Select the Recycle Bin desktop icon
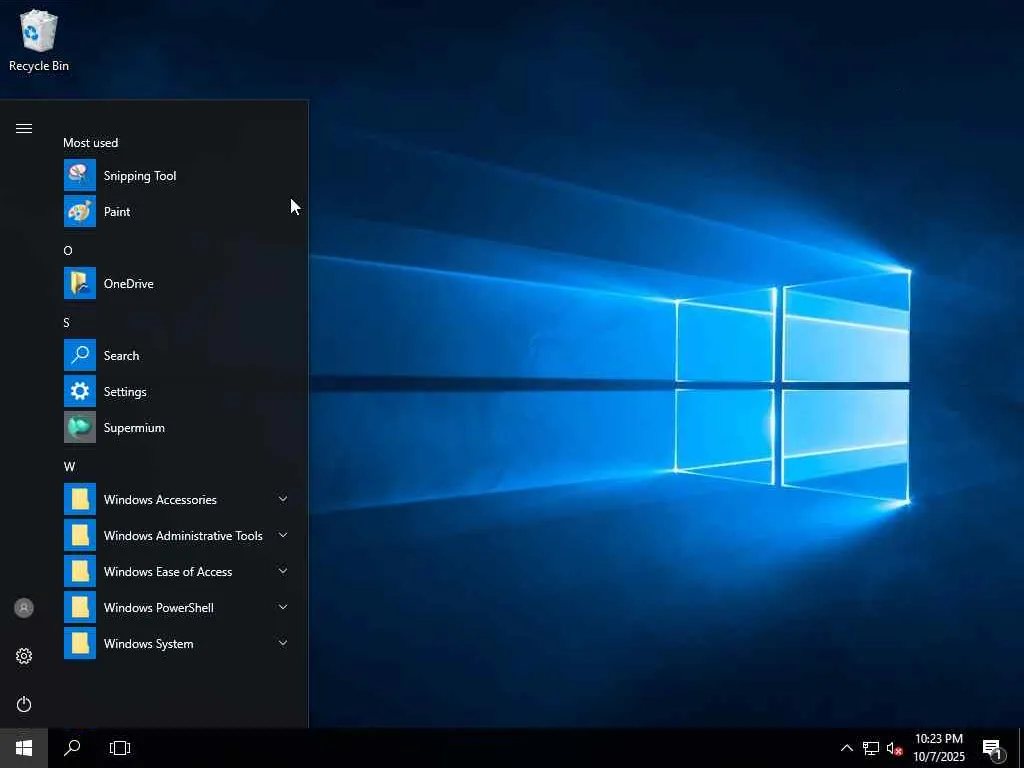1024x768 pixels. pyautogui.click(x=39, y=31)
